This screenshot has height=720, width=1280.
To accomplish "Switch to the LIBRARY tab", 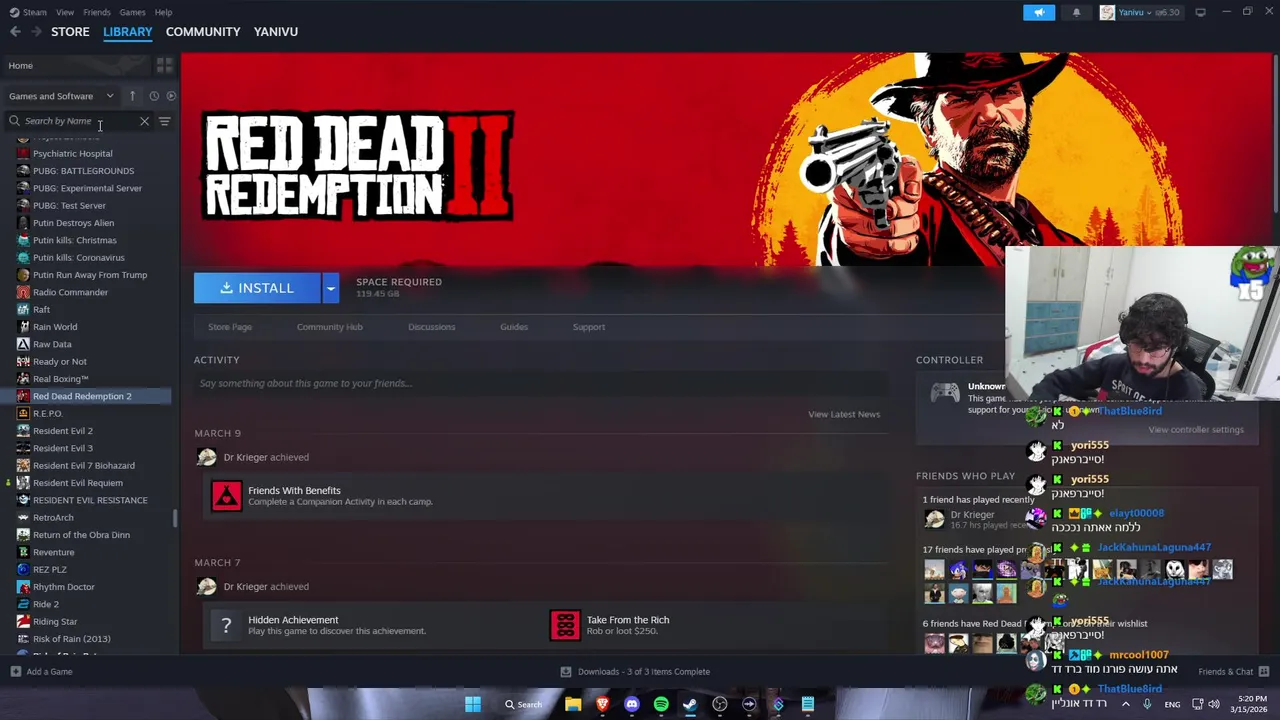I will [127, 32].
